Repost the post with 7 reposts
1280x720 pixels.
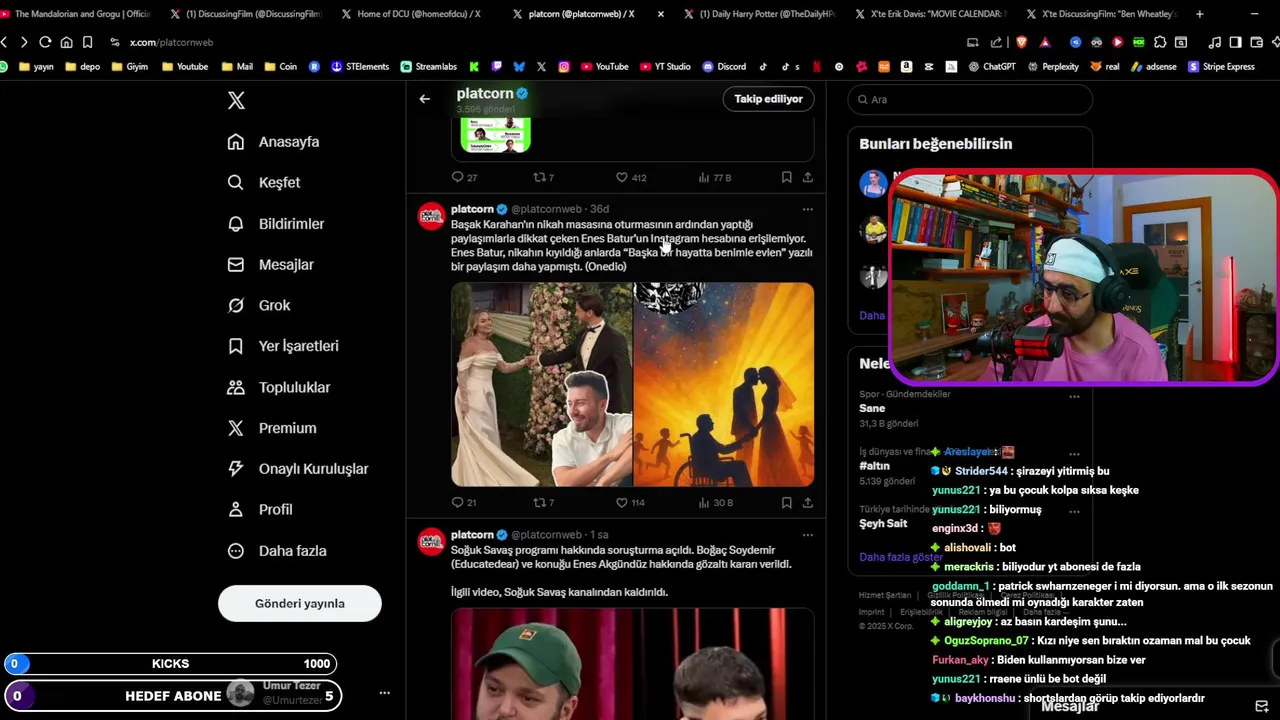[x=543, y=177]
